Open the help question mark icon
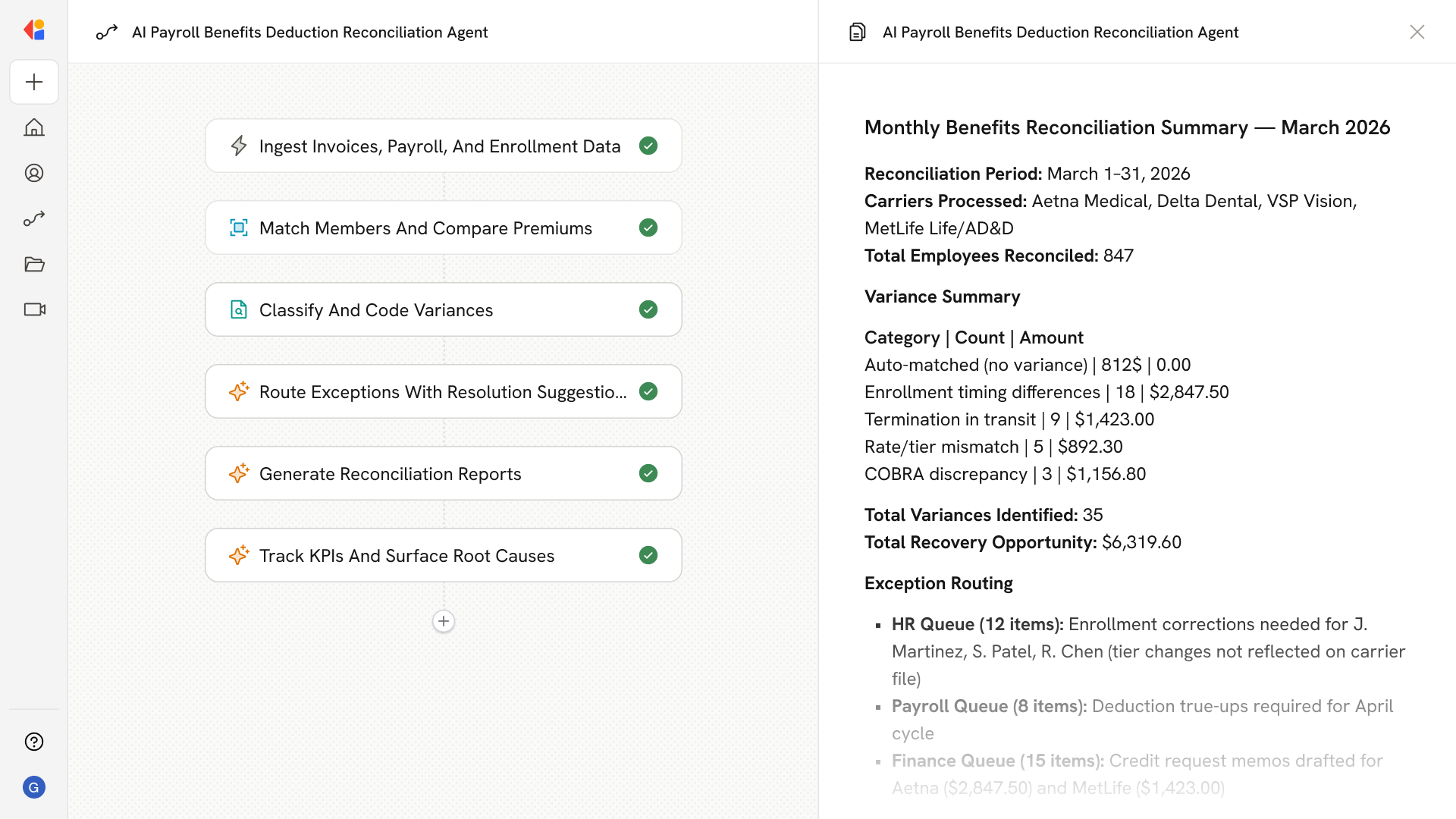The width and height of the screenshot is (1456, 819). coord(34,742)
